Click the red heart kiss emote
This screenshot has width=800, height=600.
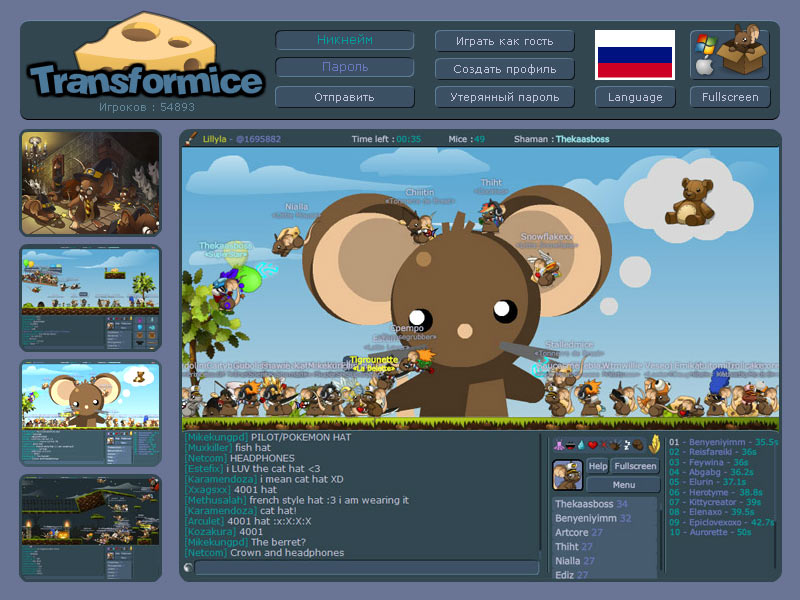pyautogui.click(x=593, y=445)
